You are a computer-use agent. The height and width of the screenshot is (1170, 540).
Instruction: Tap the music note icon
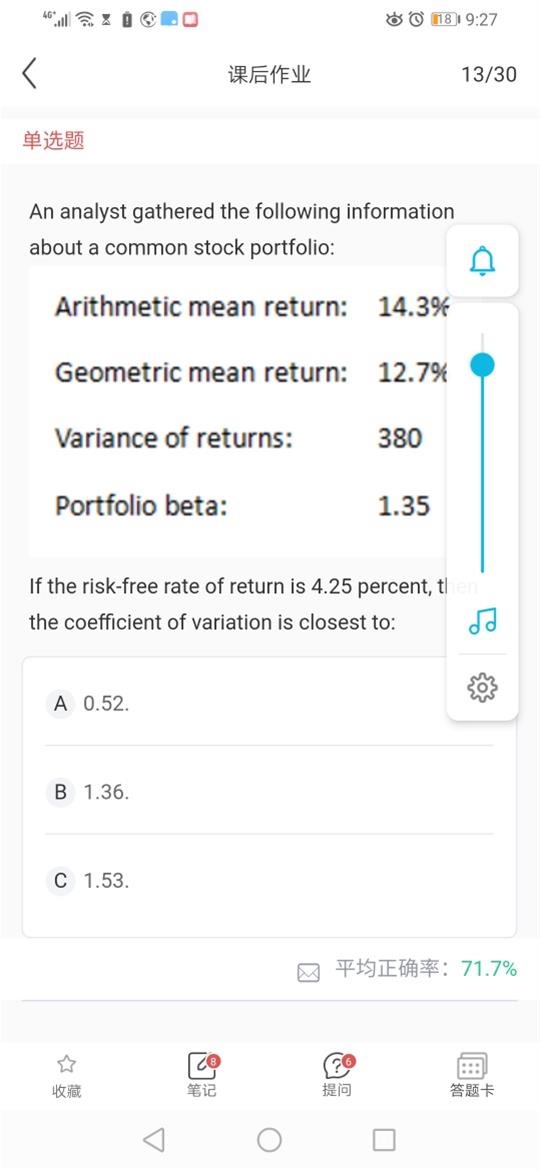tap(483, 620)
